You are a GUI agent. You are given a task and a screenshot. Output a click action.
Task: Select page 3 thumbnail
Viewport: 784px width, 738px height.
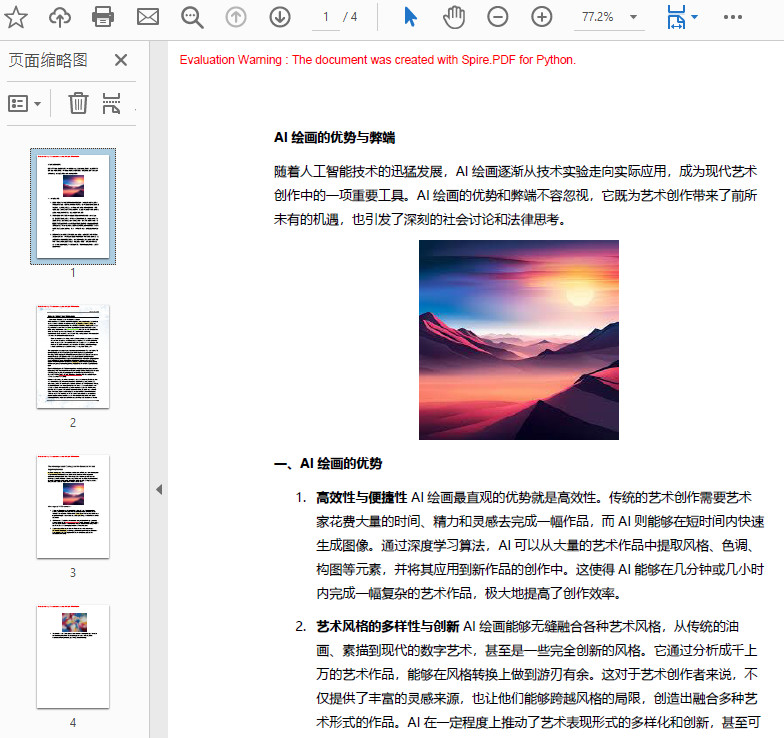pos(73,506)
